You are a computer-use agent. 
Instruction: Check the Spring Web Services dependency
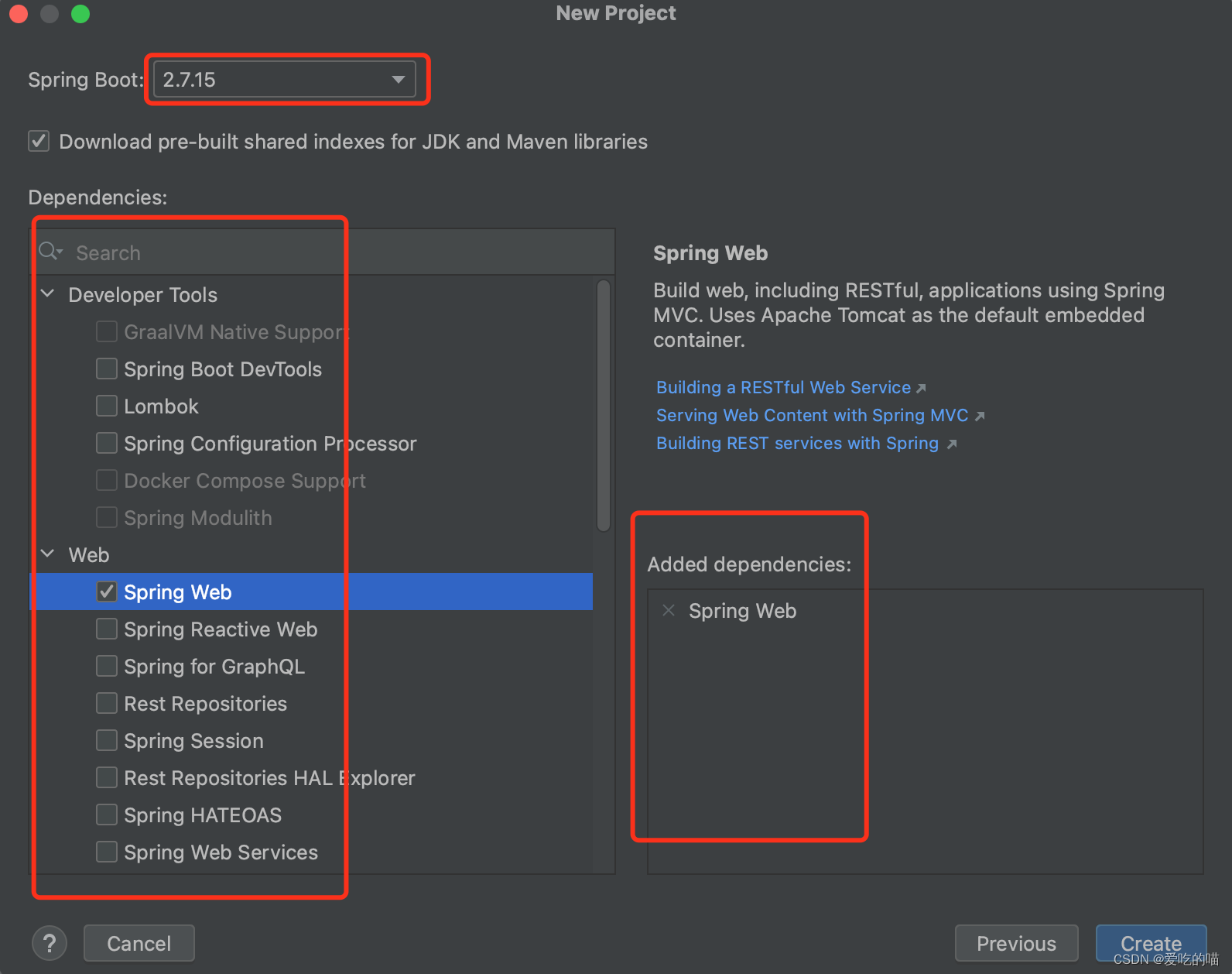[x=106, y=852]
